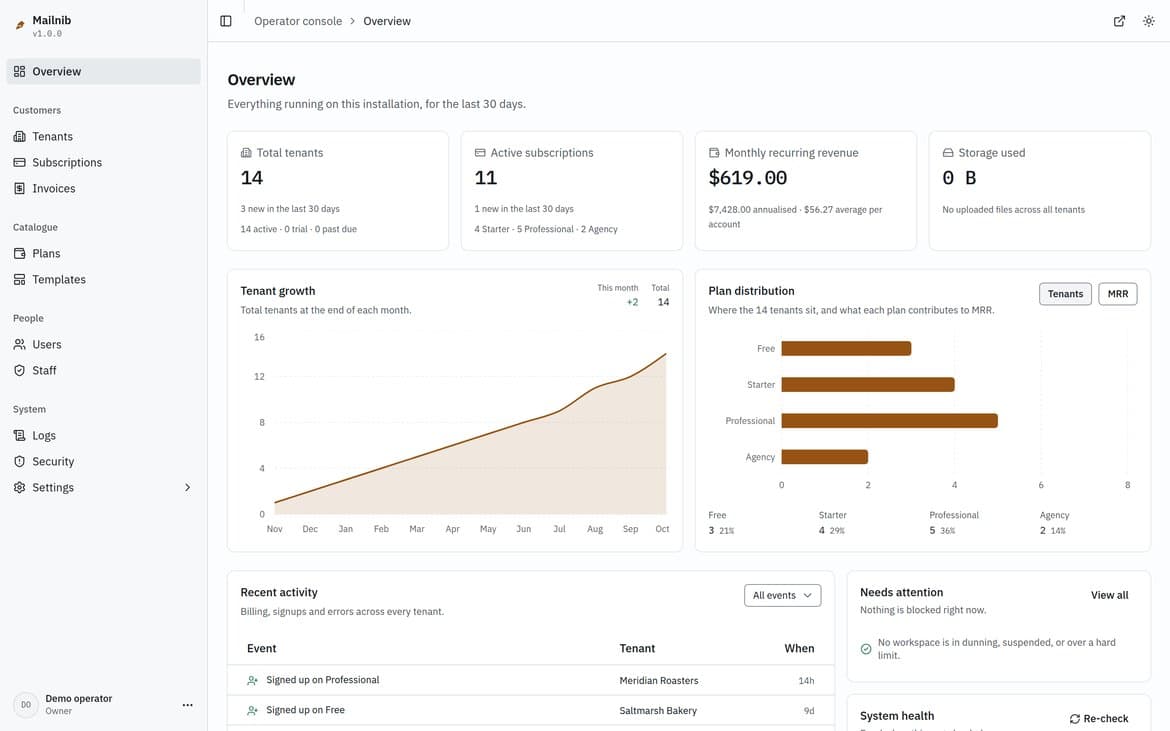Click the When column header
This screenshot has height=731, width=1170.
(x=799, y=648)
